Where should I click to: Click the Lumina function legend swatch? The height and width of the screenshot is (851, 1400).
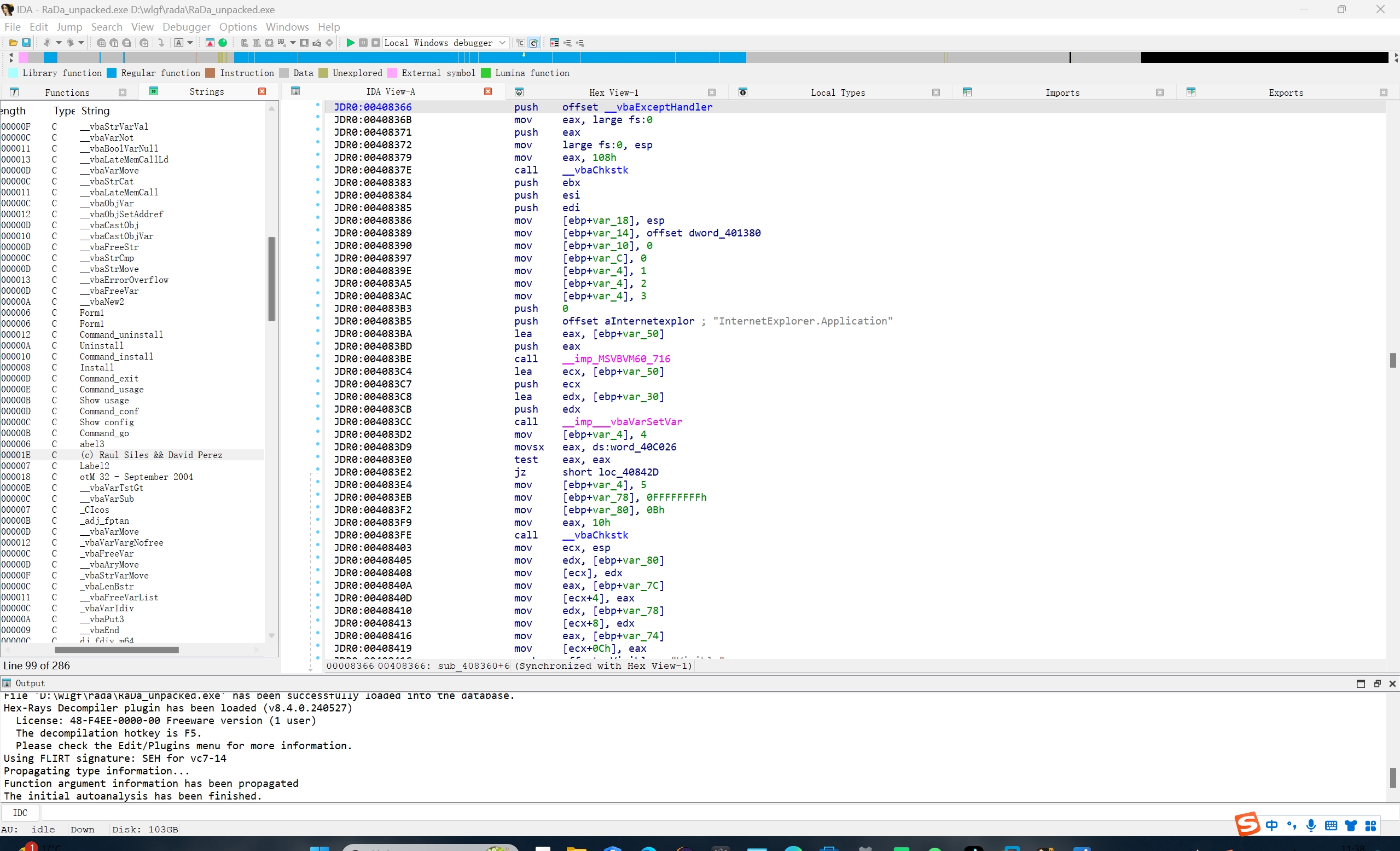(x=486, y=73)
